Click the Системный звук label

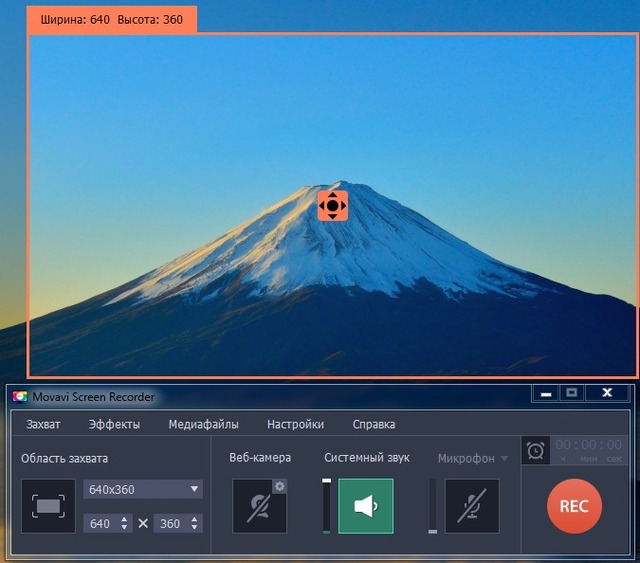pos(367,458)
